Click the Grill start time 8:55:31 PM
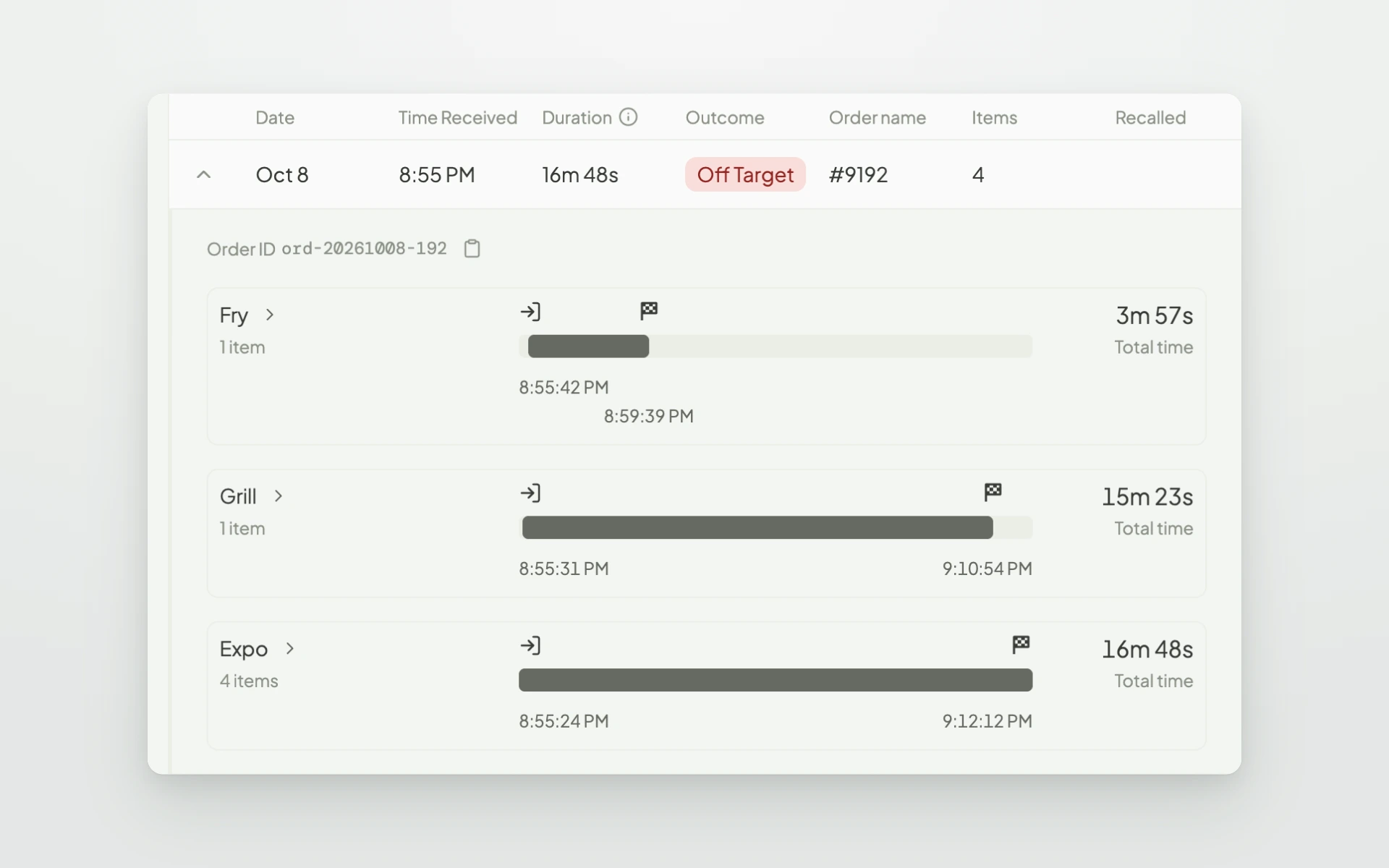1389x868 pixels. coord(564,569)
